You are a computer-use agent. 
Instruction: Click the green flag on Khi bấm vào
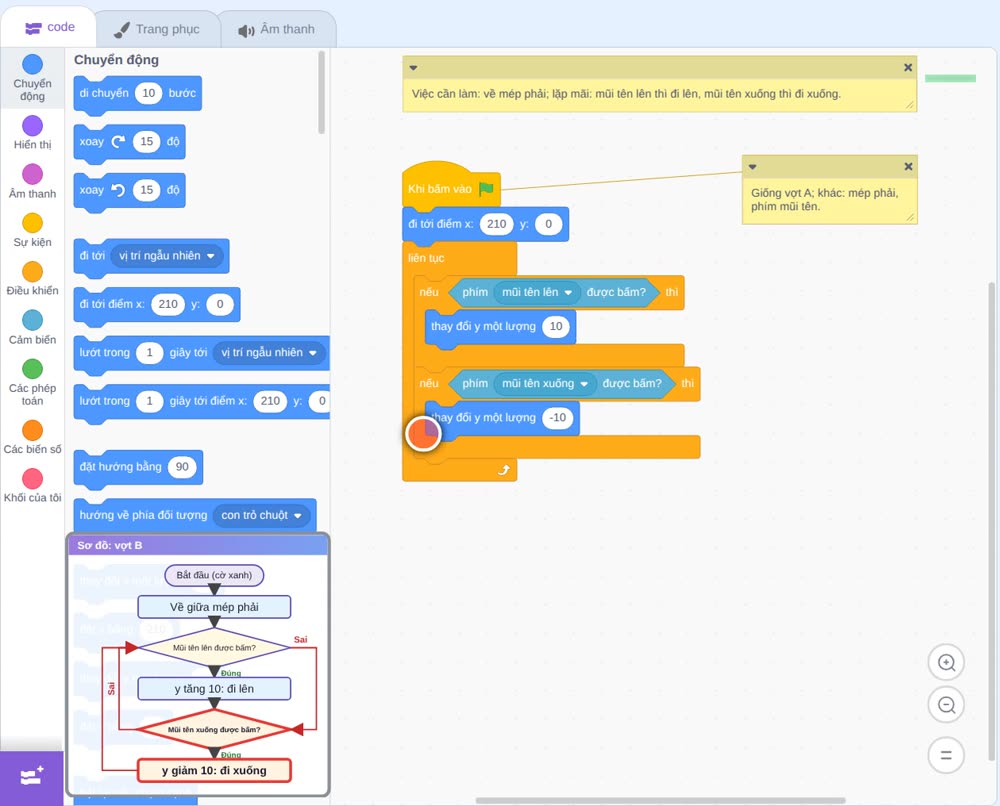tap(486, 188)
